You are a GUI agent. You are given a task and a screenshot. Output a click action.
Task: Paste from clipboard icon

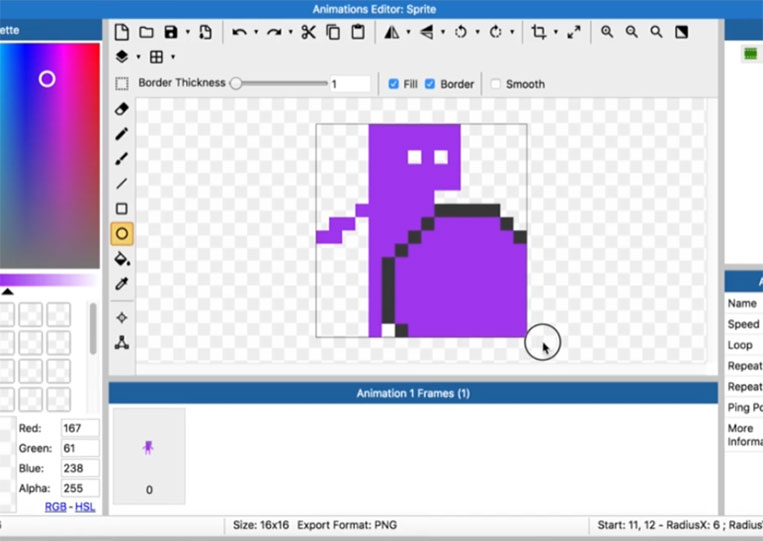tap(358, 32)
